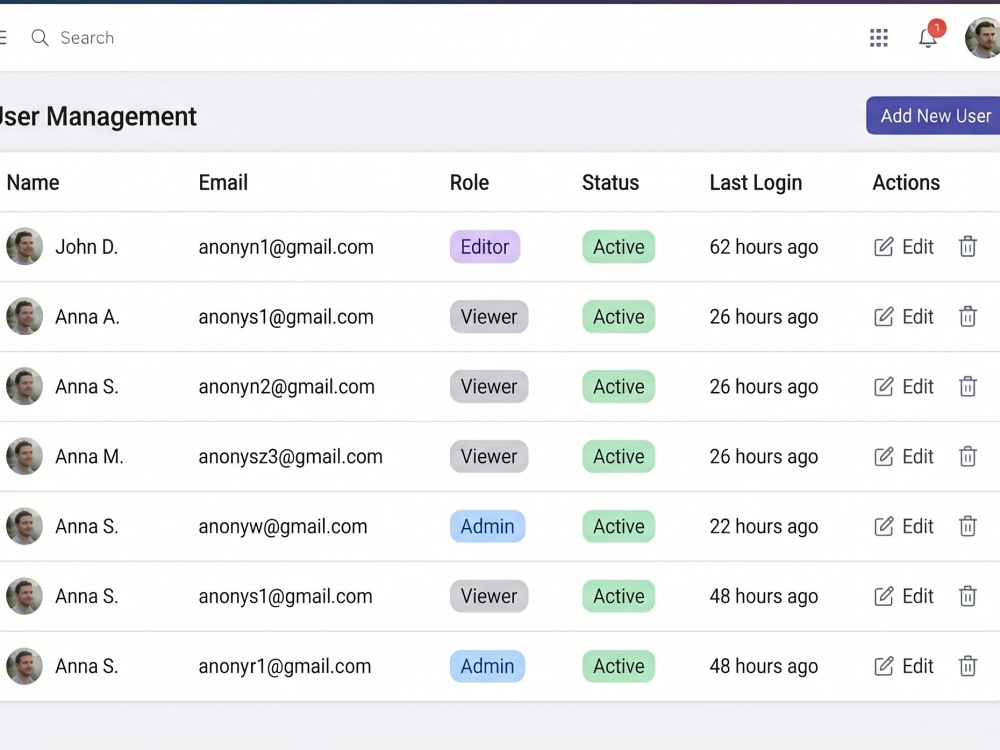Click trash icon for anonyr1@gmail.com row
Image resolution: width=1000 pixels, height=750 pixels.
click(967, 666)
